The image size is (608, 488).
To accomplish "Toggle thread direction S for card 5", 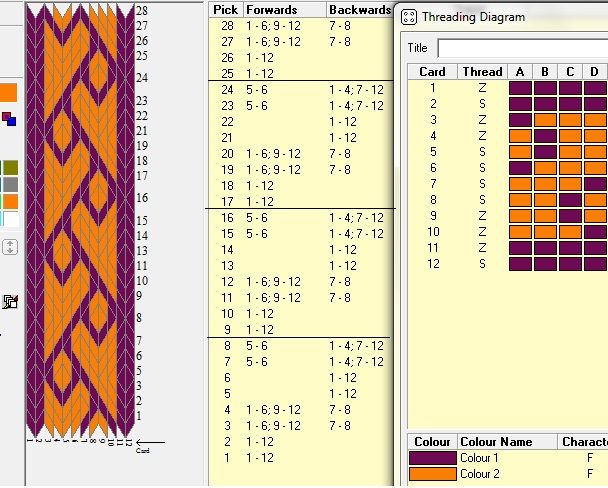I will 482,152.
